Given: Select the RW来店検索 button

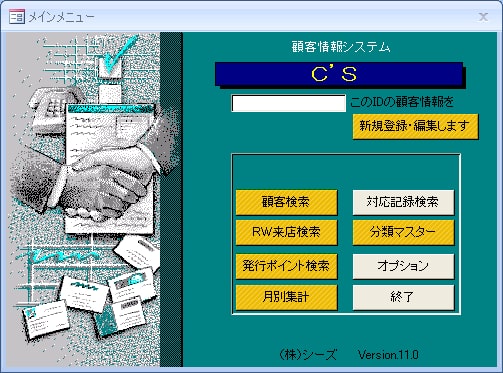Looking at the screenshot, I should [286, 232].
